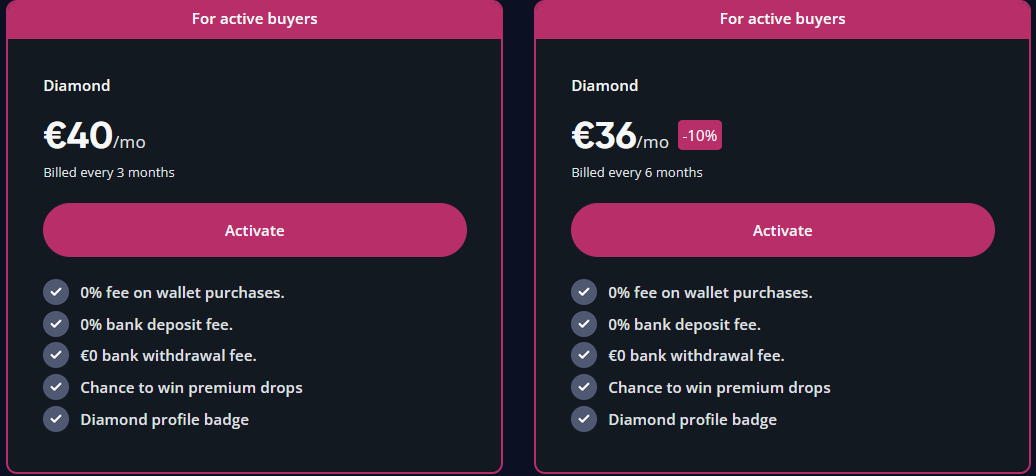Image resolution: width=1036 pixels, height=476 pixels.
Task: Click checkmark beside bank withdrawal fee in 3-month plan
Action: tap(56, 355)
